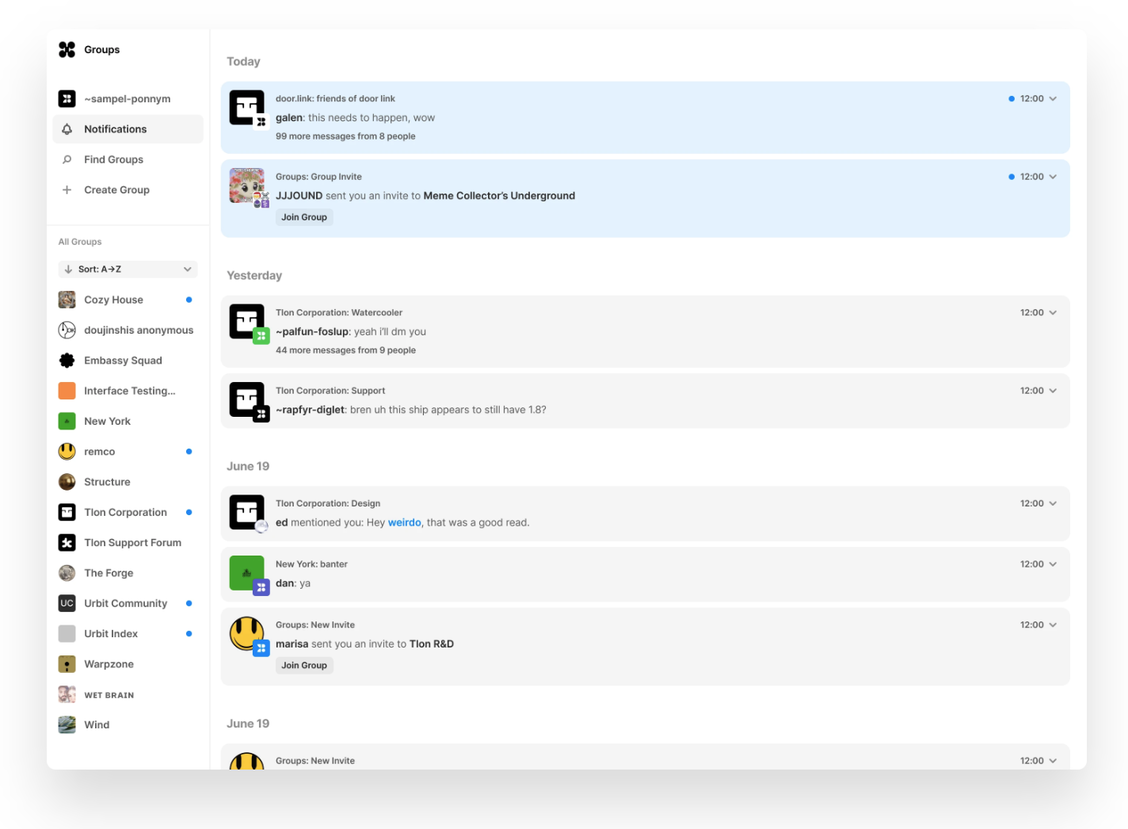The height and width of the screenshot is (829, 1128).
Task: Click the remco smiley face icon
Action: pyautogui.click(x=67, y=452)
